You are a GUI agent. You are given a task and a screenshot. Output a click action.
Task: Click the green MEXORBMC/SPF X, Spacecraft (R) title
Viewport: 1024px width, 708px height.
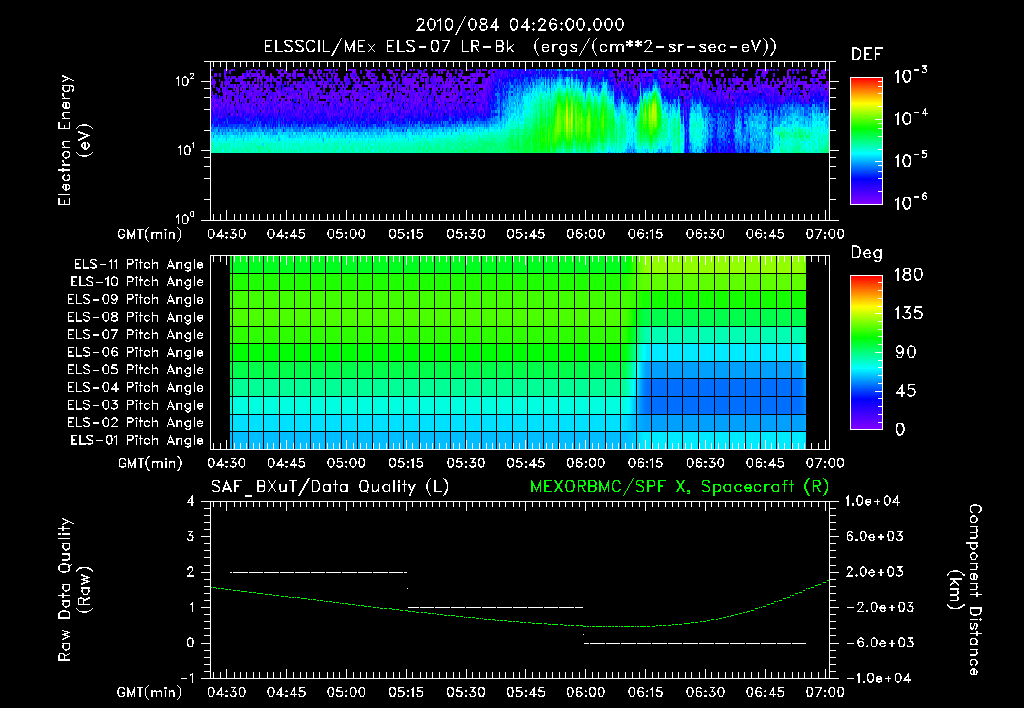pos(680,487)
